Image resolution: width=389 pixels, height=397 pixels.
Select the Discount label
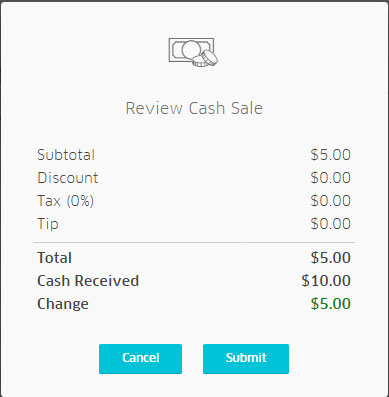68,178
